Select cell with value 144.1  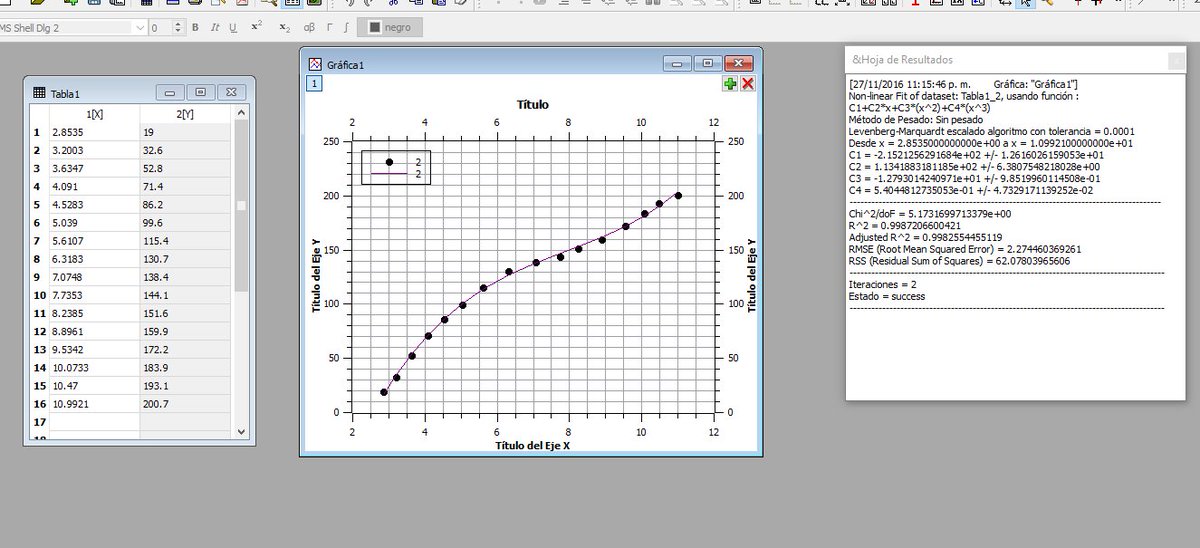185,295
